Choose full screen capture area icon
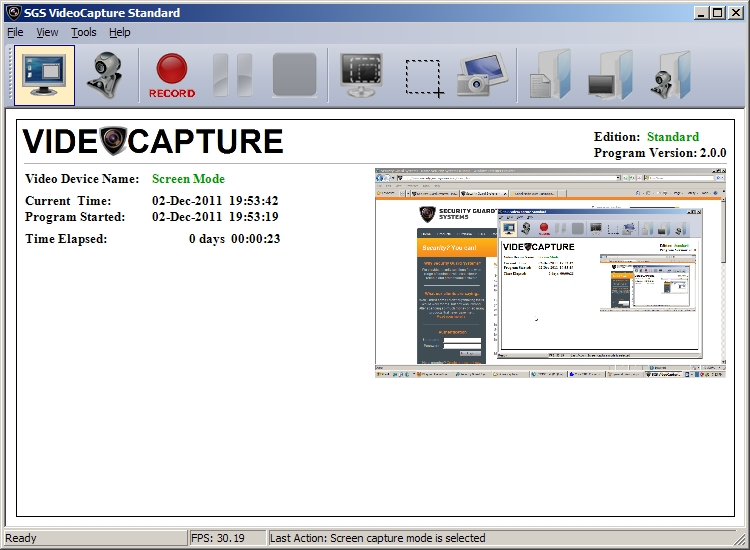 [362, 75]
